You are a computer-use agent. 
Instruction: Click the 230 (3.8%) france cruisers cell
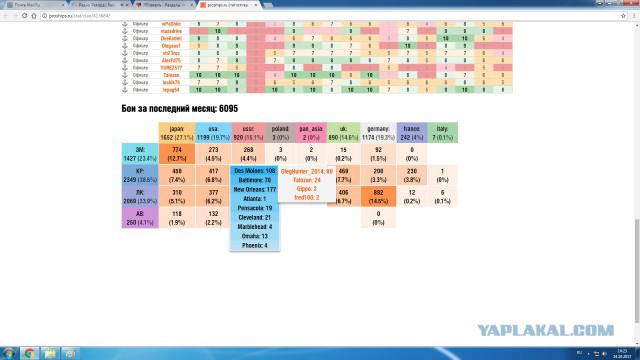point(412,175)
